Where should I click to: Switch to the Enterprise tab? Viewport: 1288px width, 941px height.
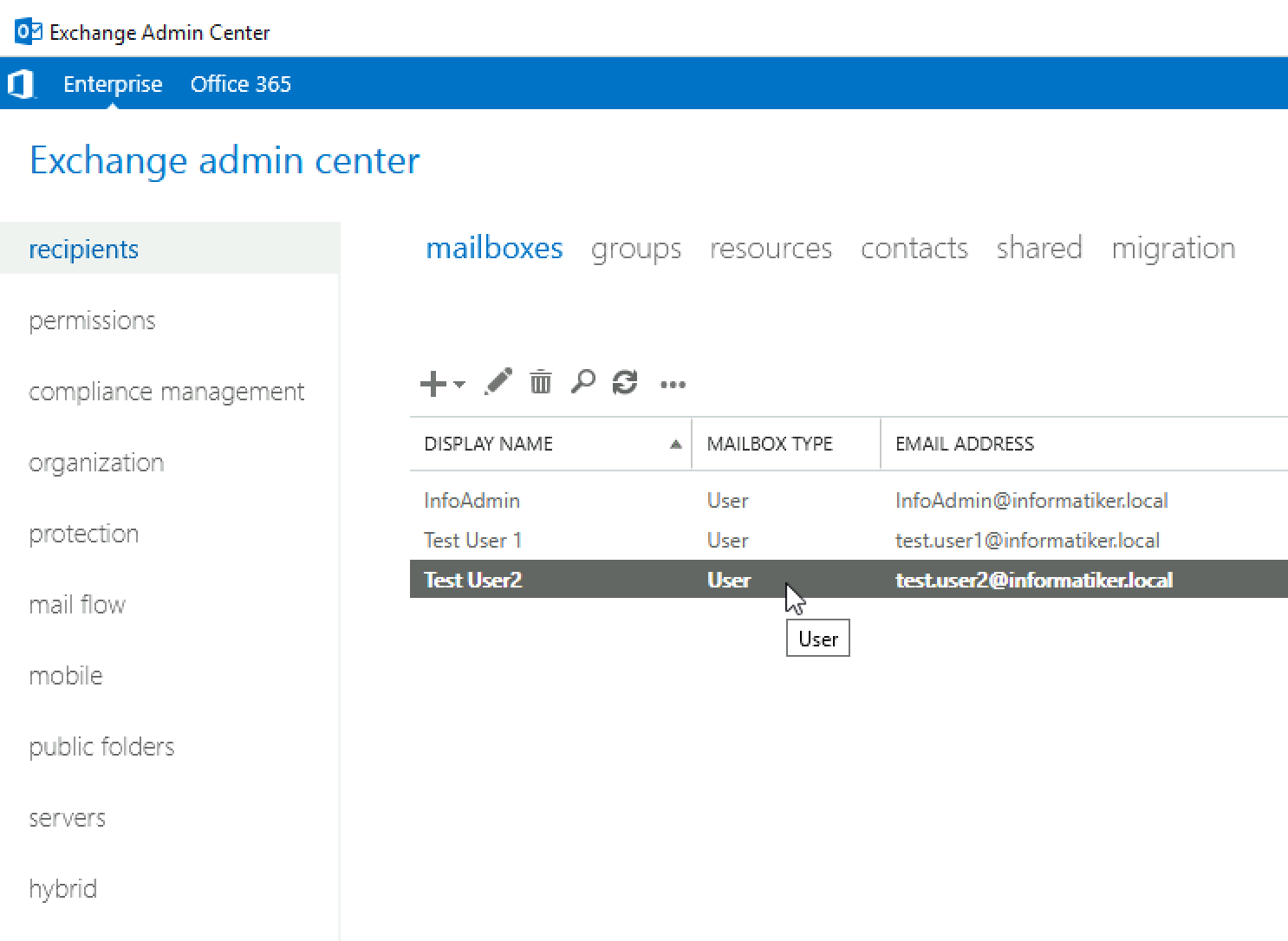click(x=113, y=84)
